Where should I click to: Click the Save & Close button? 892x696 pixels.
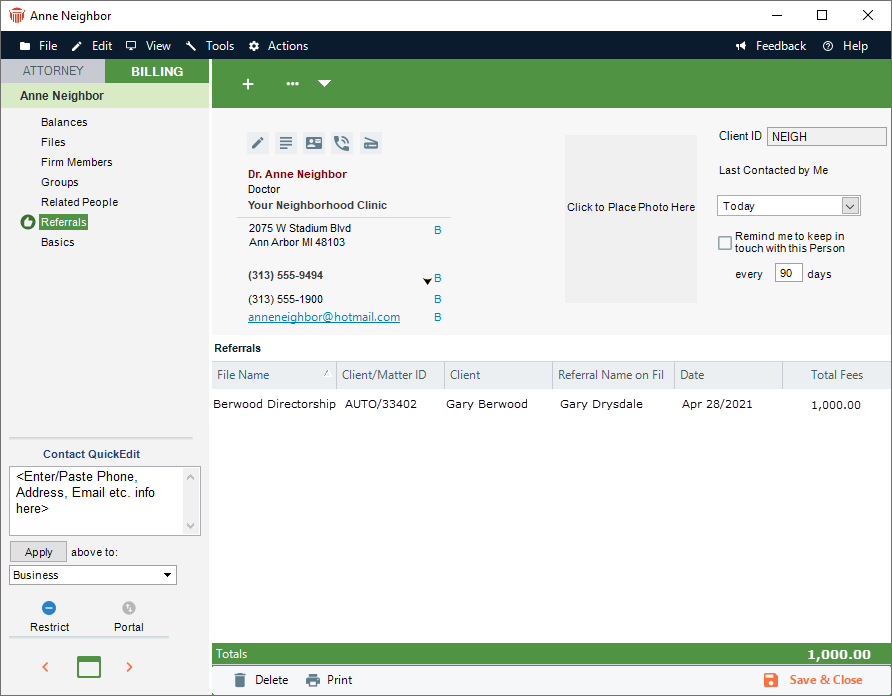click(x=813, y=680)
